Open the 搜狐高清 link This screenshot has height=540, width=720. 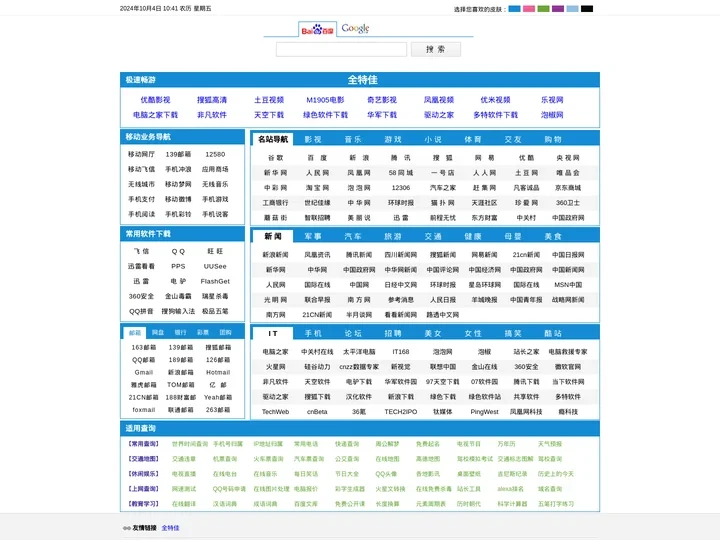212,100
